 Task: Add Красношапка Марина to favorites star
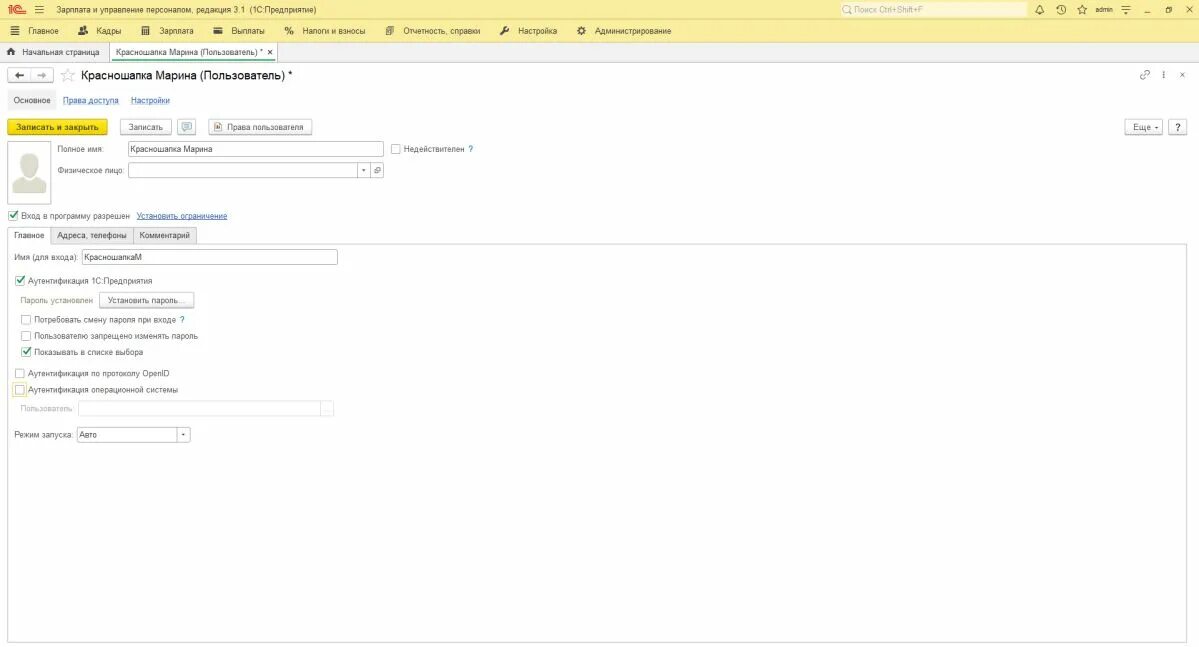click(x=67, y=75)
